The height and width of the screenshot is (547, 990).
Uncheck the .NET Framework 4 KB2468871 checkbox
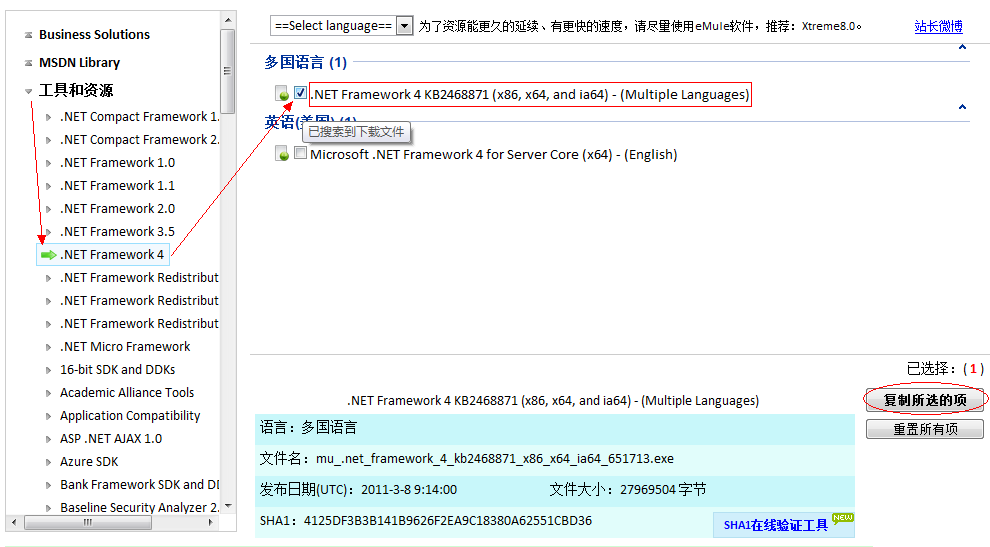tap(301, 93)
